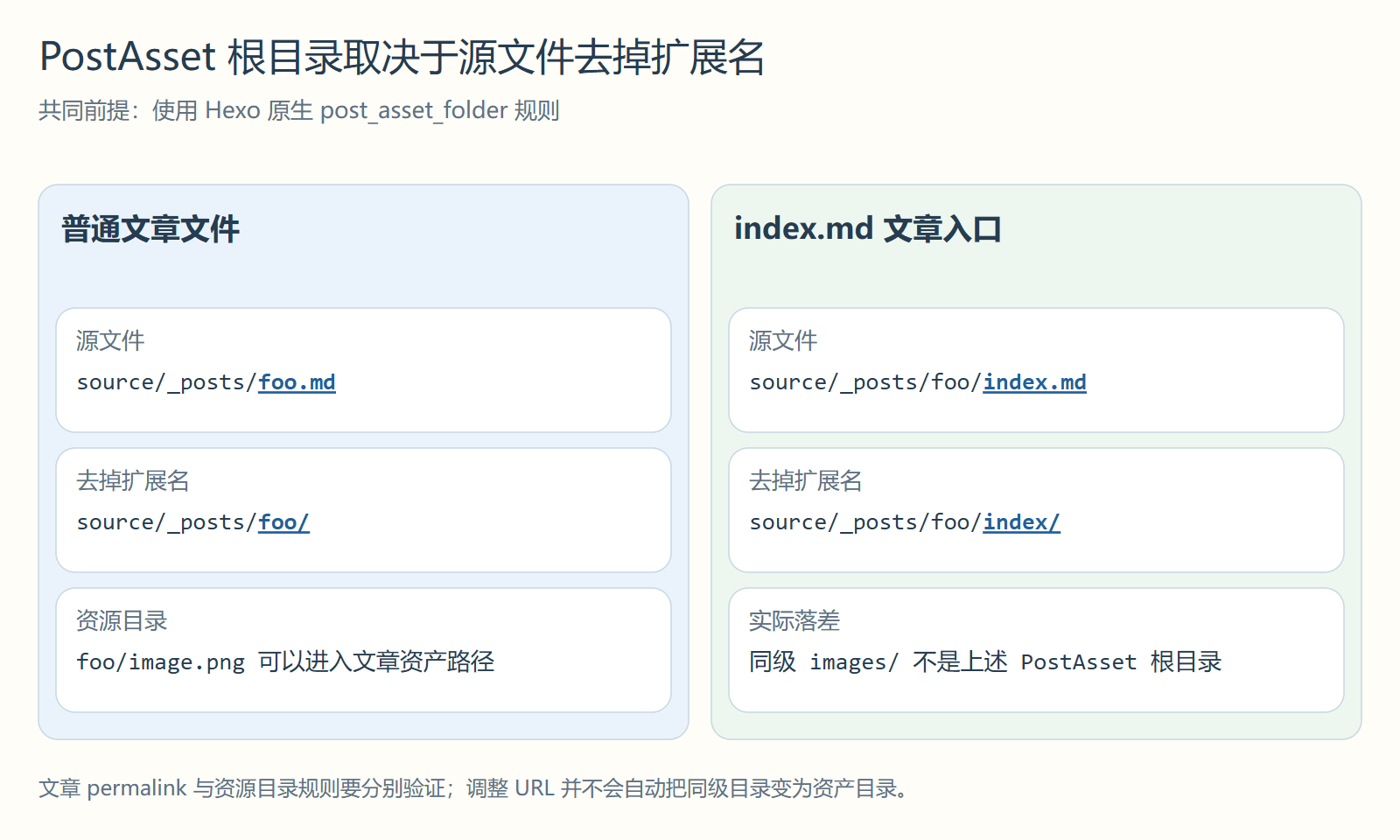Screen dimensions: 1400x840
Task: Click the 源文件 label in 普通文章文件 card
Action: point(110,340)
